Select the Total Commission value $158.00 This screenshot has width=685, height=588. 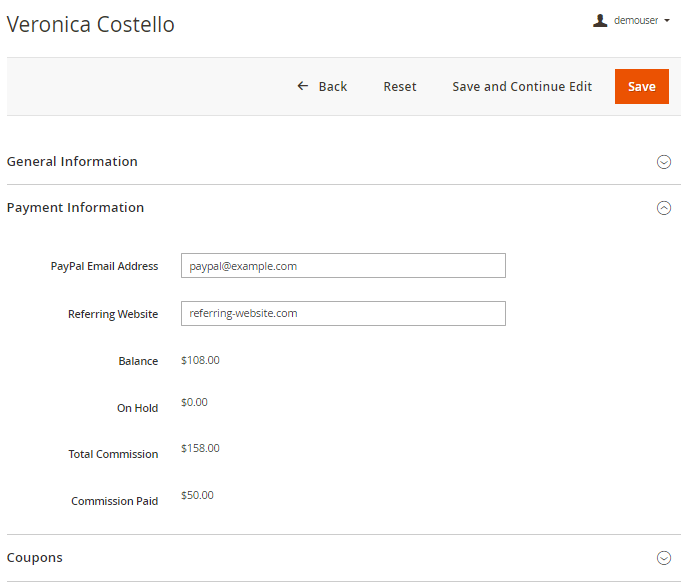pos(200,448)
